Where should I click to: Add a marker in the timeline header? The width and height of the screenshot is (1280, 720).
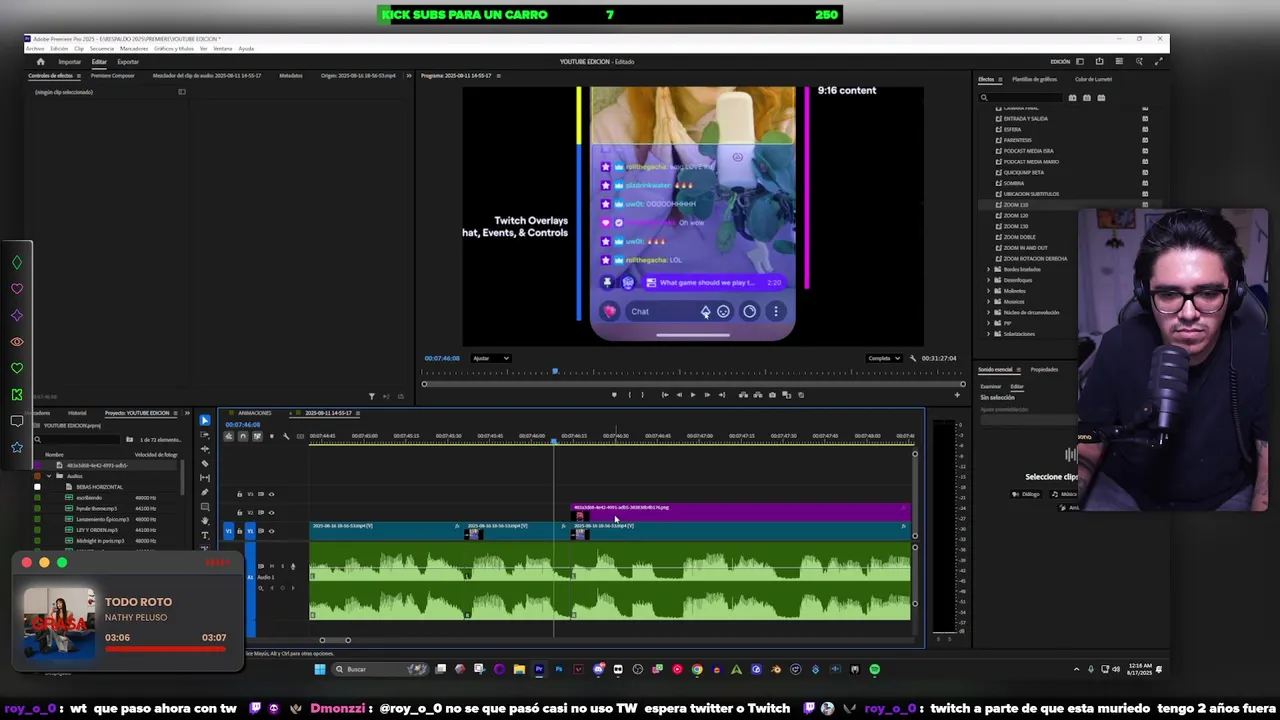pyautogui.click(x=271, y=436)
